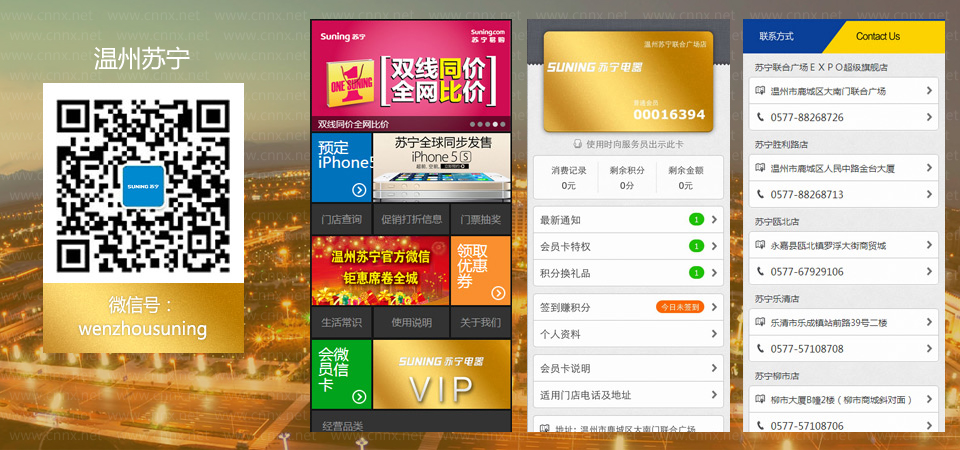Tap the 双线同价全网比价 top banner
The height and width of the screenshot is (450, 960).
click(x=411, y=76)
